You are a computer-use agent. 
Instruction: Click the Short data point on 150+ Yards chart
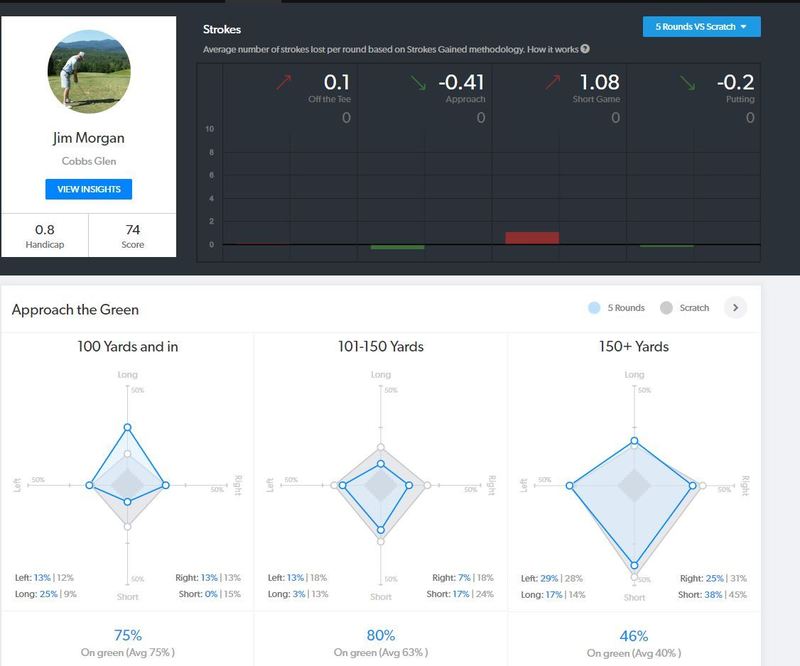coord(634,564)
